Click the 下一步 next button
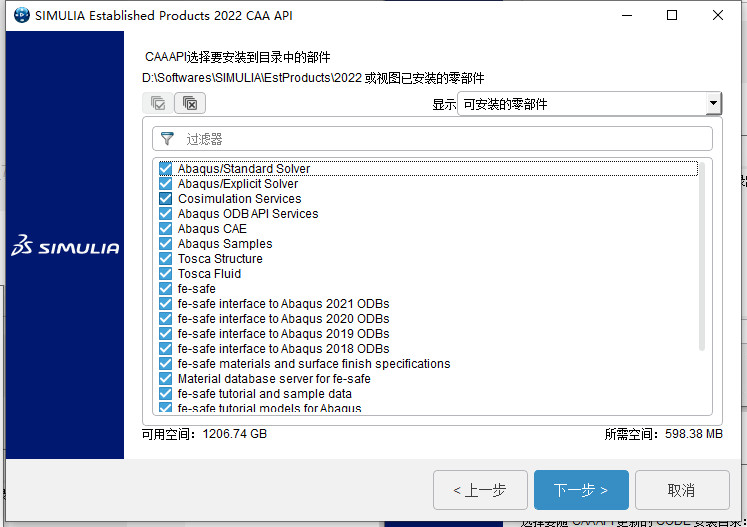The height and width of the screenshot is (527, 747). pos(581,490)
